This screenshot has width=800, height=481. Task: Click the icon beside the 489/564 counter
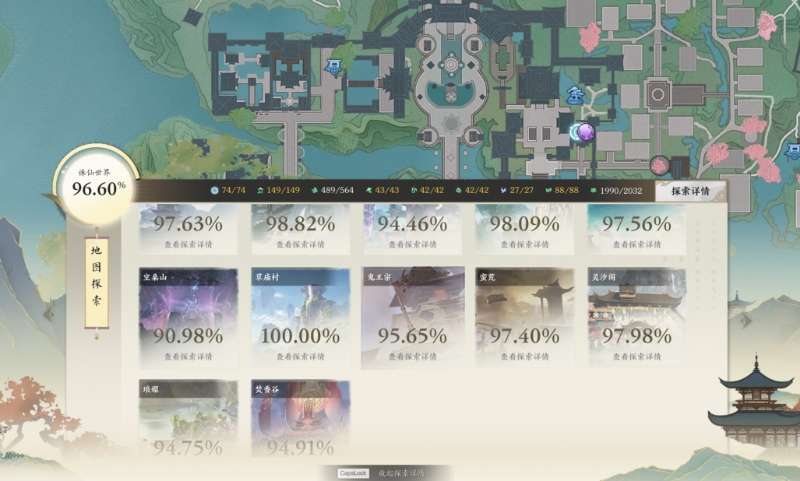314,190
